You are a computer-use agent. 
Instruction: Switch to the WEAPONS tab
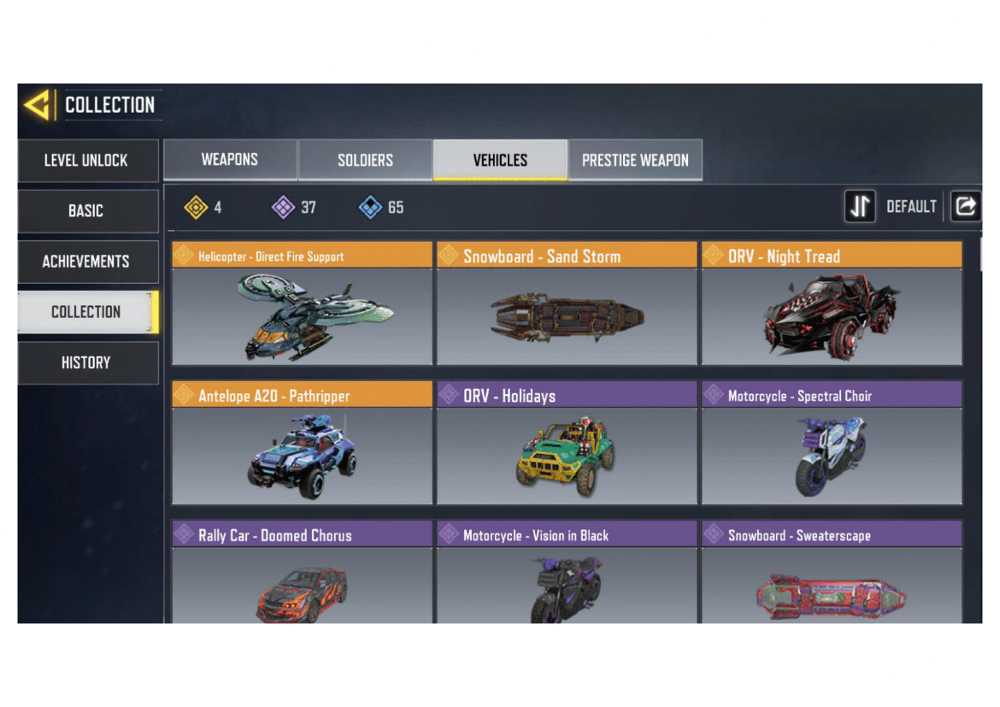click(230, 159)
